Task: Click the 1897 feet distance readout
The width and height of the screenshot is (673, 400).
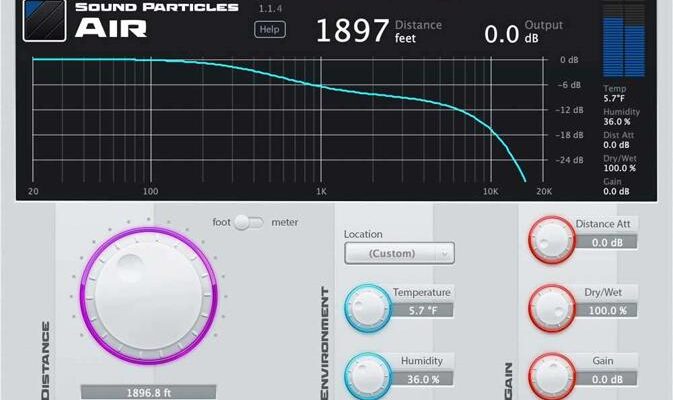Action: pyautogui.click(x=353, y=31)
